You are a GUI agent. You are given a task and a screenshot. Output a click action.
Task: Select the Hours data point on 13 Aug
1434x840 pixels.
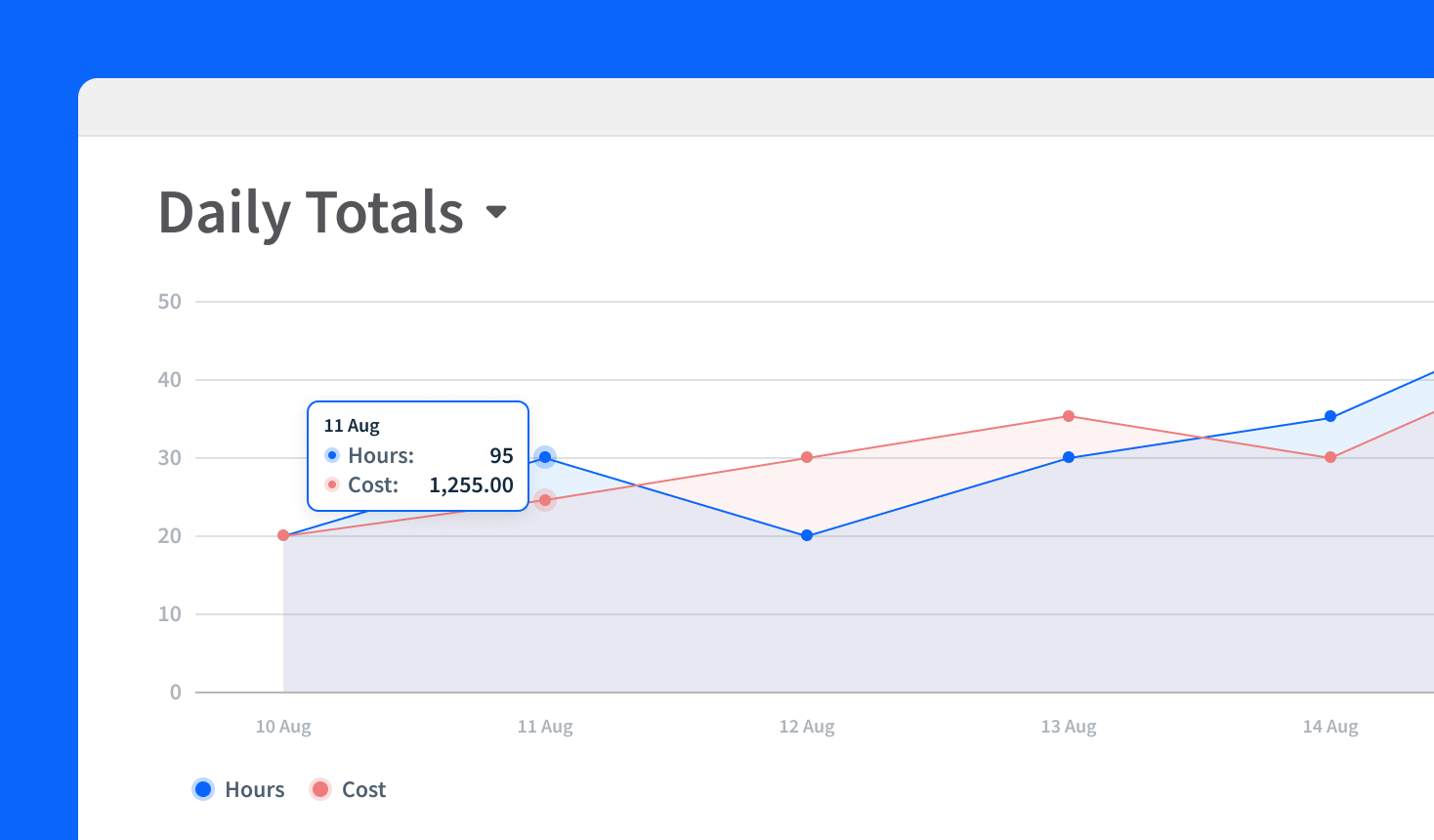1068,456
